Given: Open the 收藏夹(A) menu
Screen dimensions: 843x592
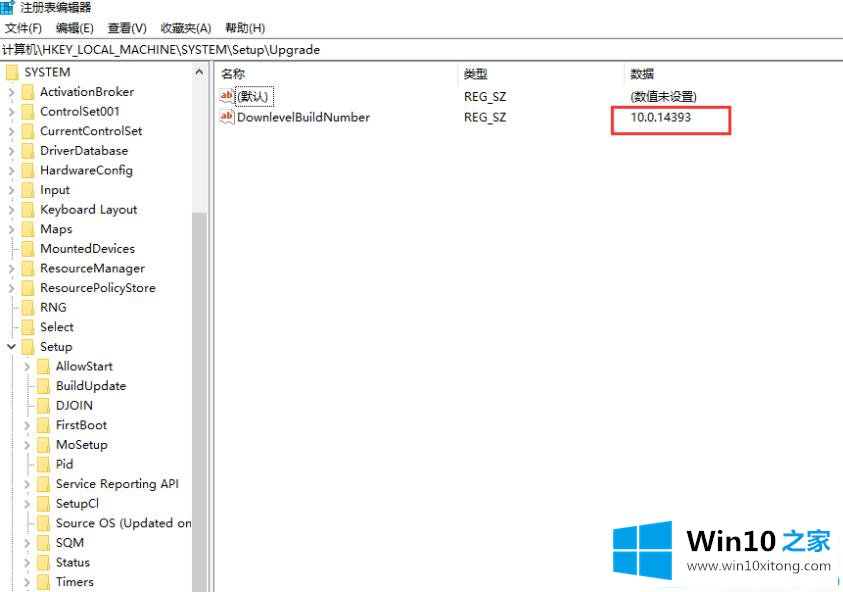Looking at the screenshot, I should tap(185, 28).
